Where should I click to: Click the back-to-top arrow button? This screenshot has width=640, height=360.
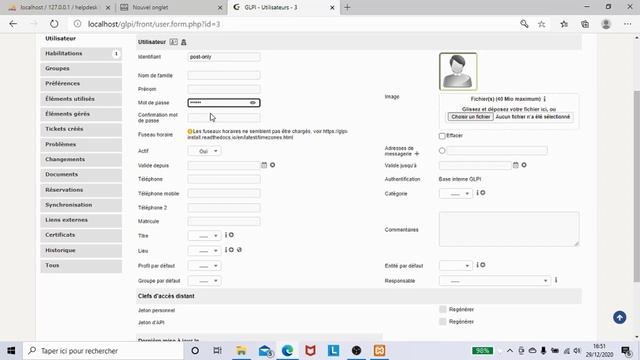coord(620,318)
